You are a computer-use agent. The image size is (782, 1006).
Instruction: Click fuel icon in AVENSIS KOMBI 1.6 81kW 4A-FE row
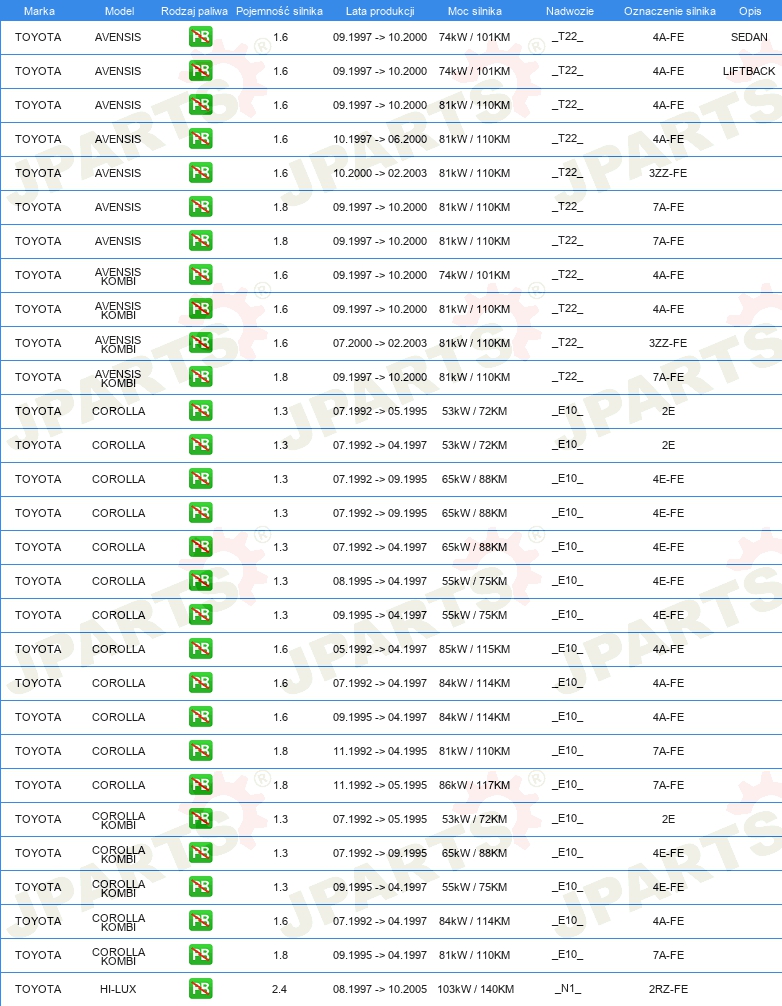tap(201, 309)
